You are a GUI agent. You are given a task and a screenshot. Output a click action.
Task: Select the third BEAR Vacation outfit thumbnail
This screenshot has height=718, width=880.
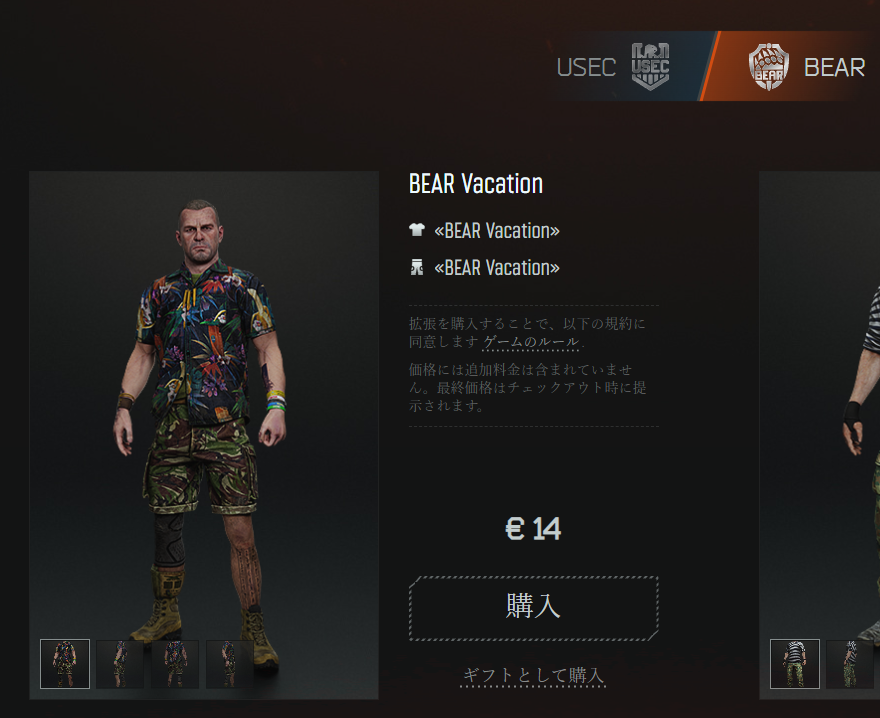point(175,664)
